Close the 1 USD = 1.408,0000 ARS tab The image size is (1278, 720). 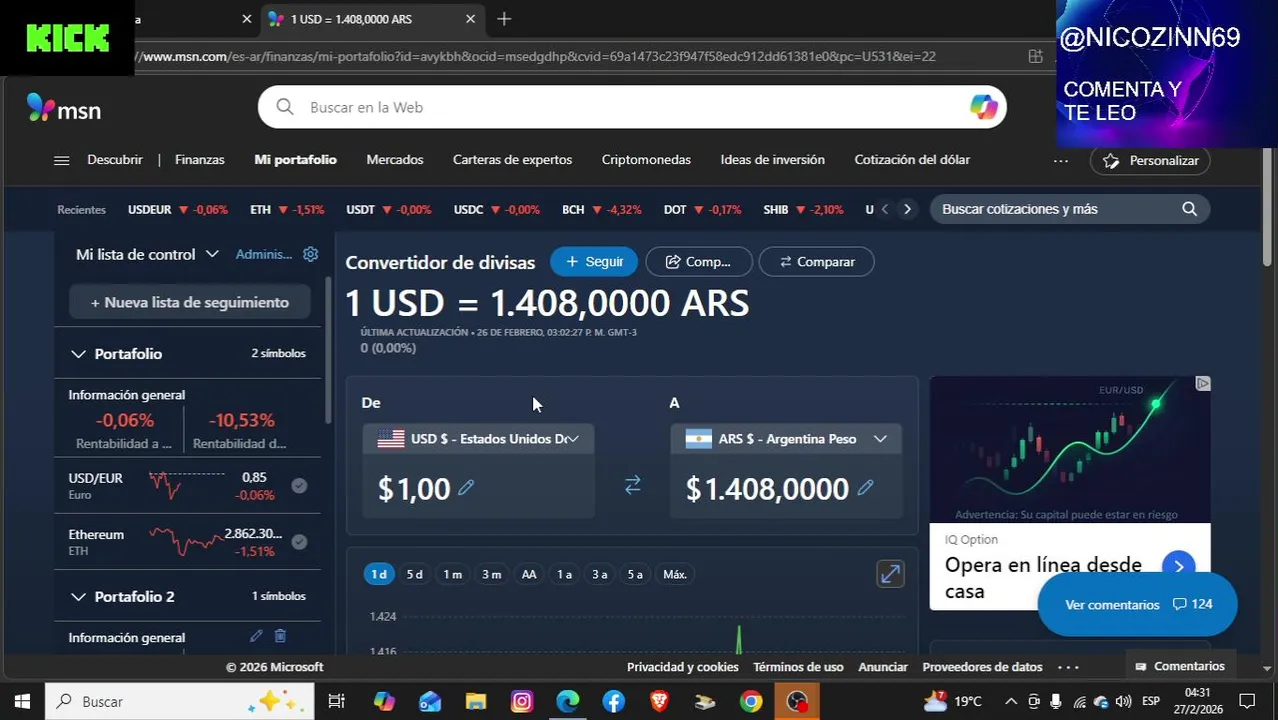pos(470,19)
